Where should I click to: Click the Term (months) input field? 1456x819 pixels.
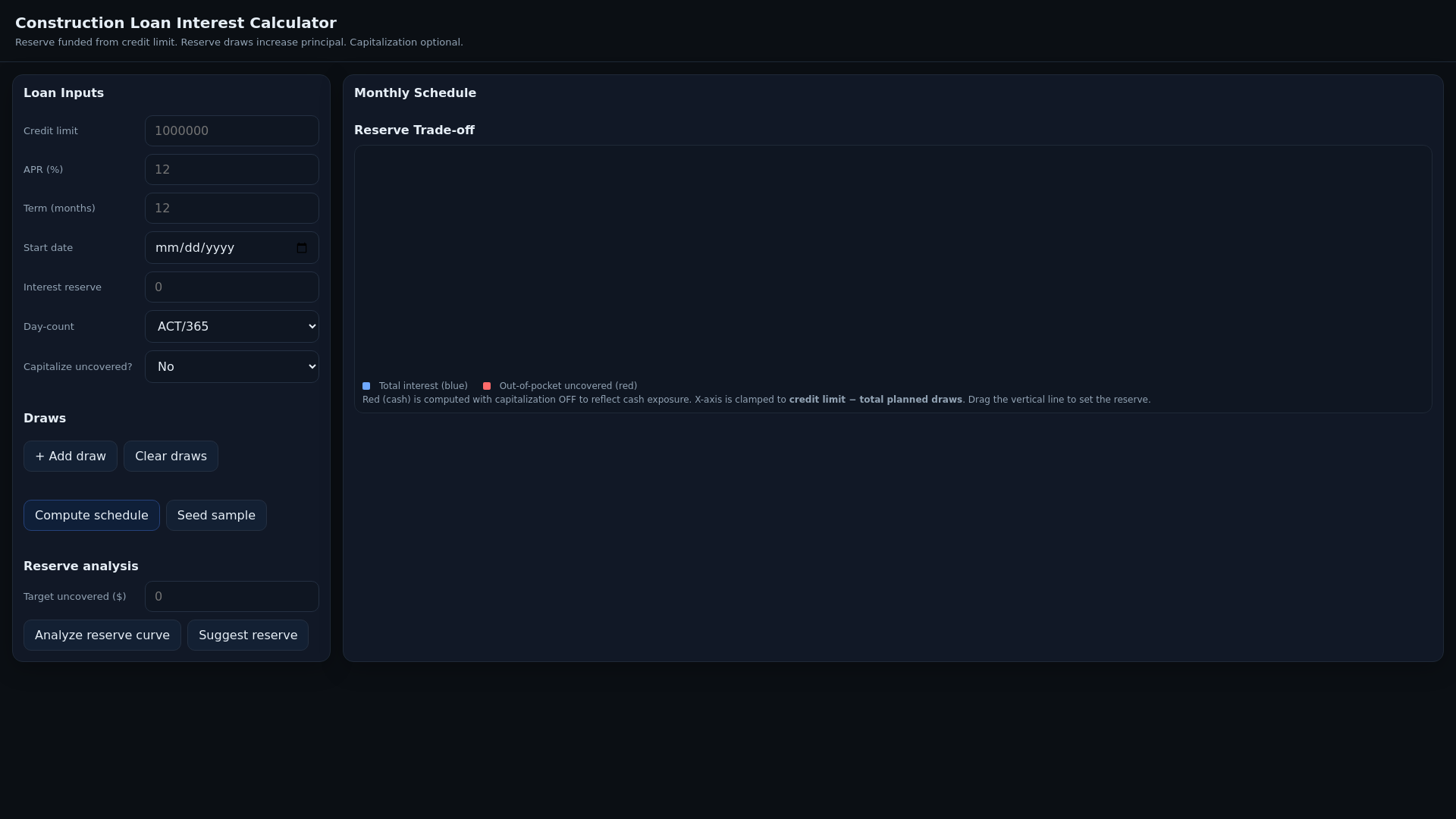232,208
